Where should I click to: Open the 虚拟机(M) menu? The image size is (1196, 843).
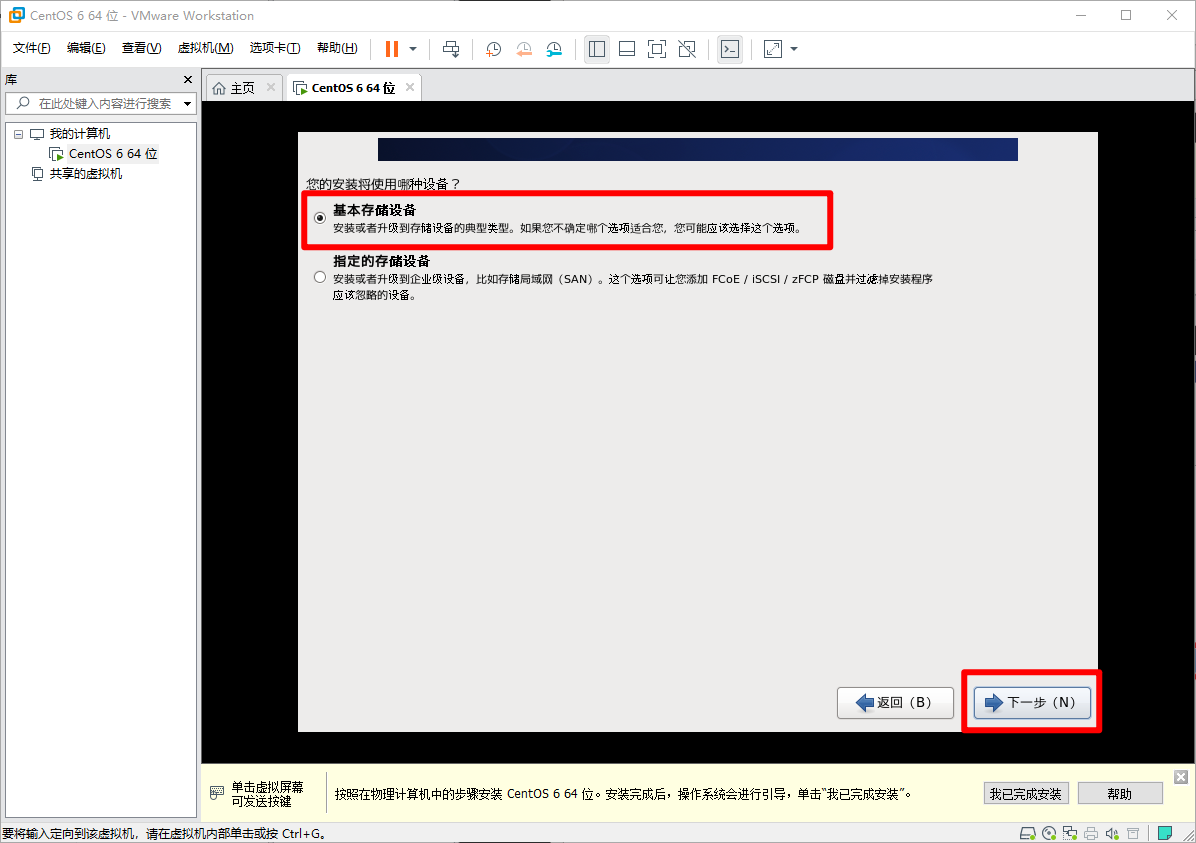click(x=205, y=48)
